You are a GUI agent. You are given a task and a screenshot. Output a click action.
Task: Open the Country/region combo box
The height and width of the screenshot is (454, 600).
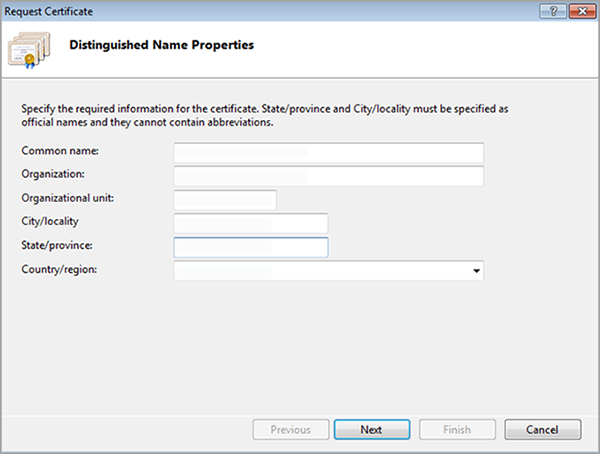point(320,270)
